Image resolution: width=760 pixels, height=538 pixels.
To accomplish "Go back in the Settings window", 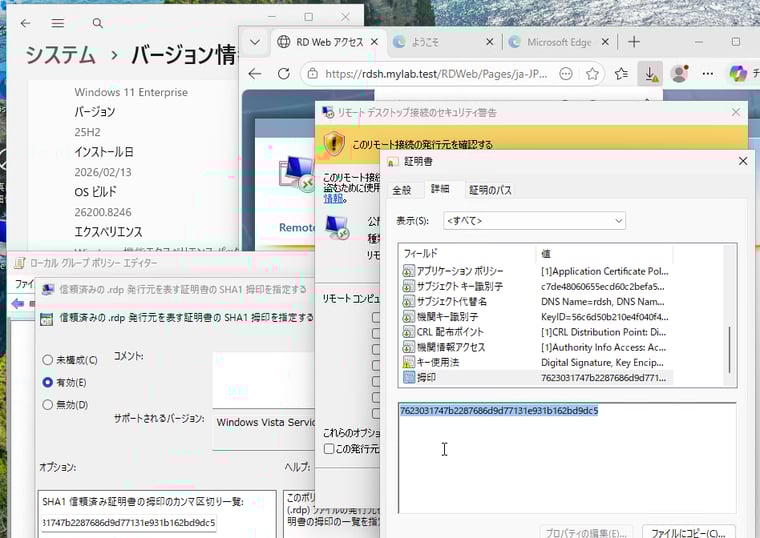I will (x=26, y=23).
